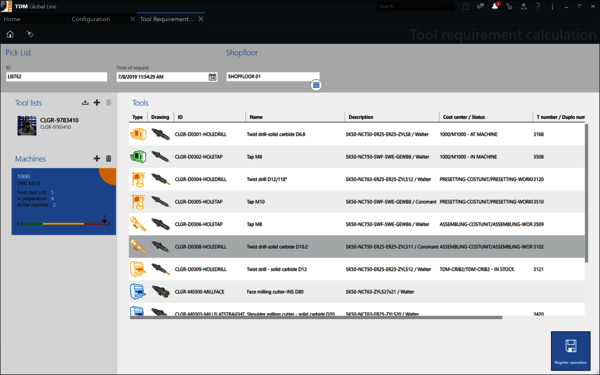Screen dimensions: 600x375
Task: Open the calendar picker for Time of request
Action: (x=212, y=77)
